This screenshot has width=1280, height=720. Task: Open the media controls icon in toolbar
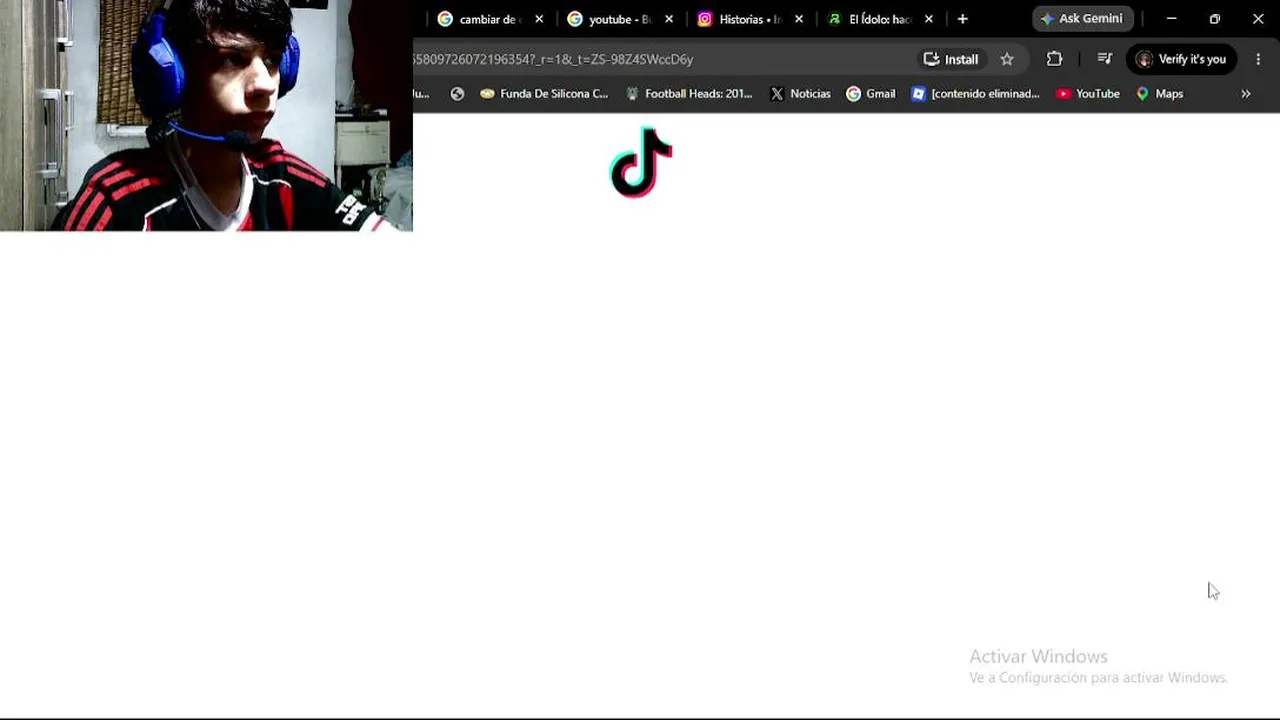point(1104,59)
